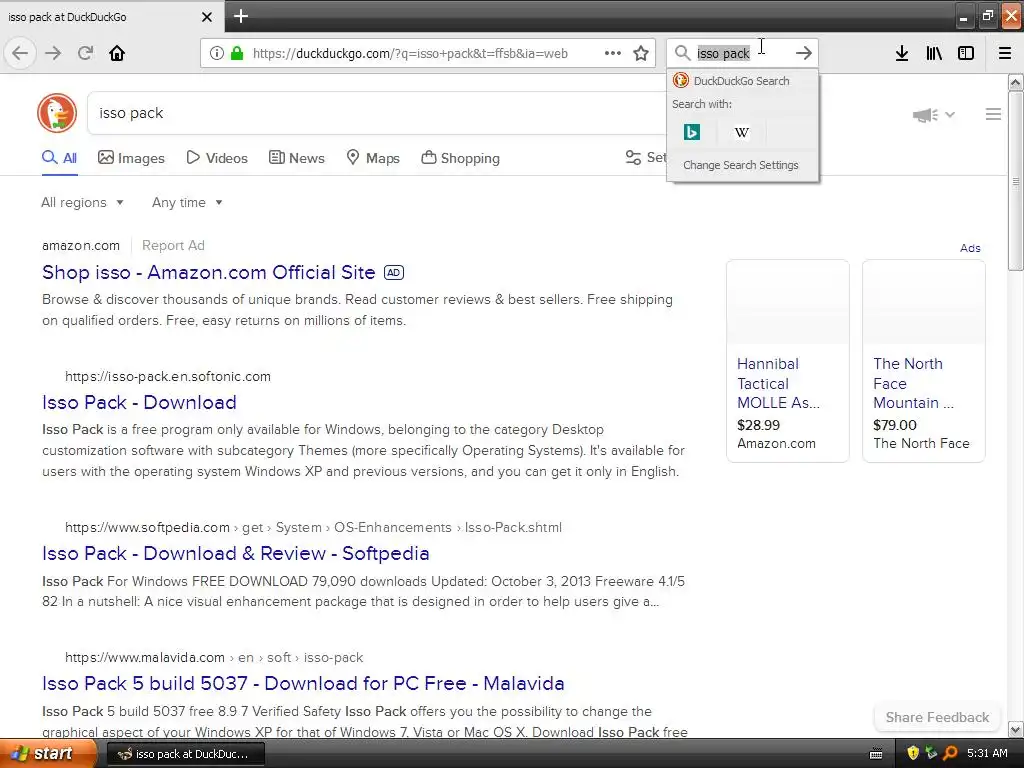The image size is (1024, 768).
Task: Click the Share Feedback button
Action: [x=937, y=717]
